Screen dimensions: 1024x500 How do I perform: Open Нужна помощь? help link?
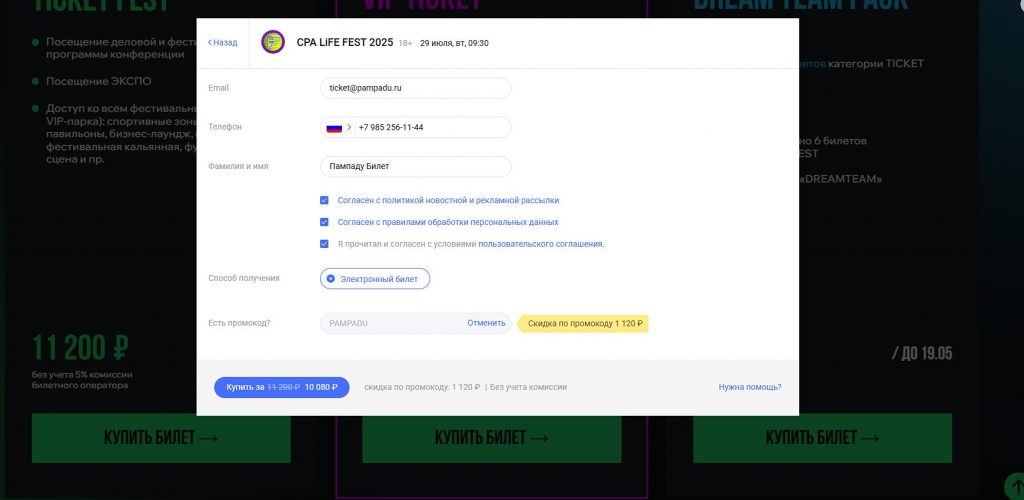pos(750,387)
